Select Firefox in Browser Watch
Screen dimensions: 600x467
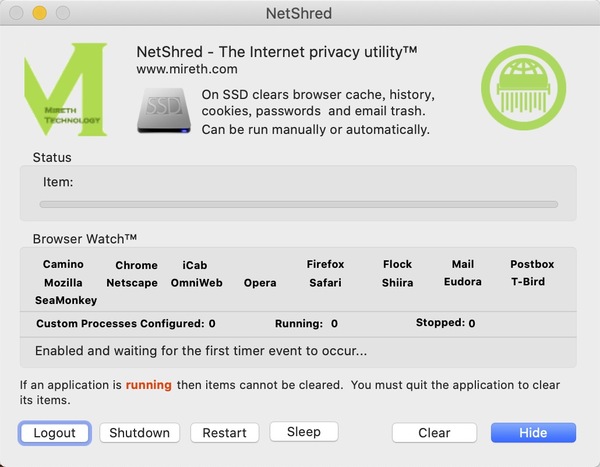click(x=325, y=264)
